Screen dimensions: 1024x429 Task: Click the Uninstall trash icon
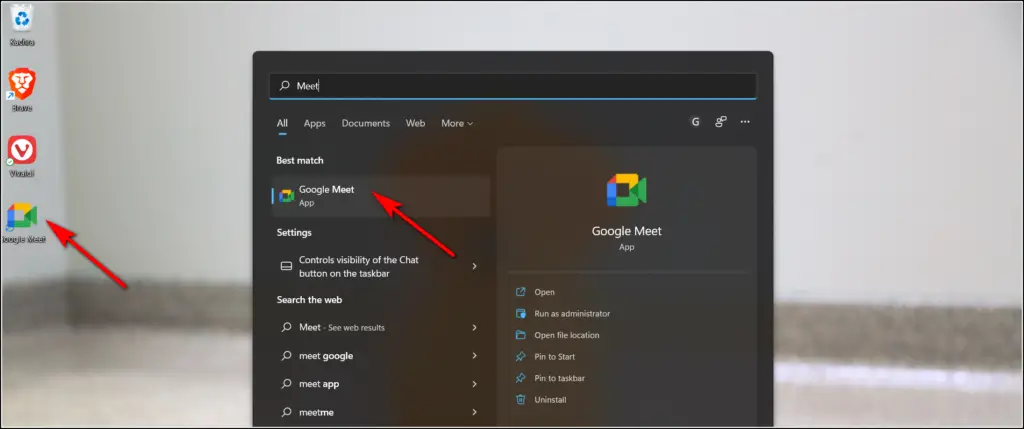click(520, 400)
